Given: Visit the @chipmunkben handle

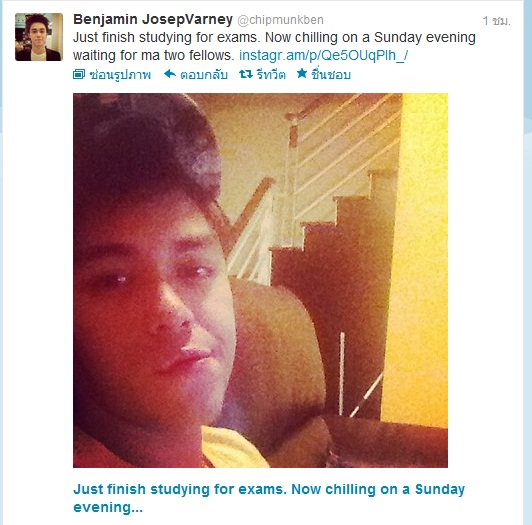Looking at the screenshot, I should click(280, 20).
